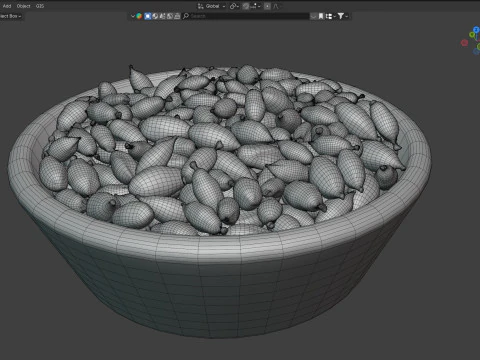The image size is (480, 360).
Task: Click the colorful all-types filter icon
Action: (x=139, y=16)
